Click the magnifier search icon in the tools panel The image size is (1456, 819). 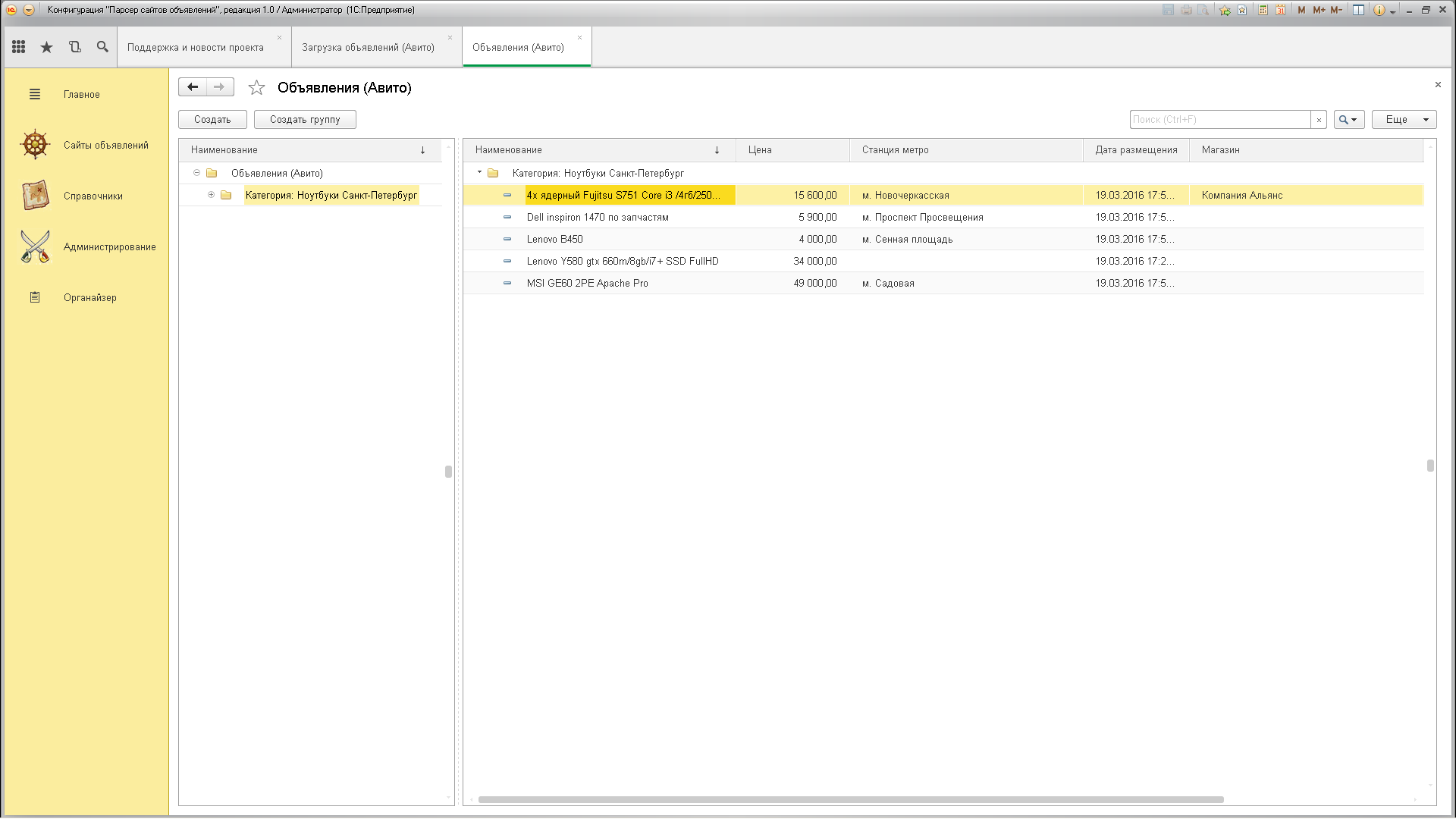102,47
